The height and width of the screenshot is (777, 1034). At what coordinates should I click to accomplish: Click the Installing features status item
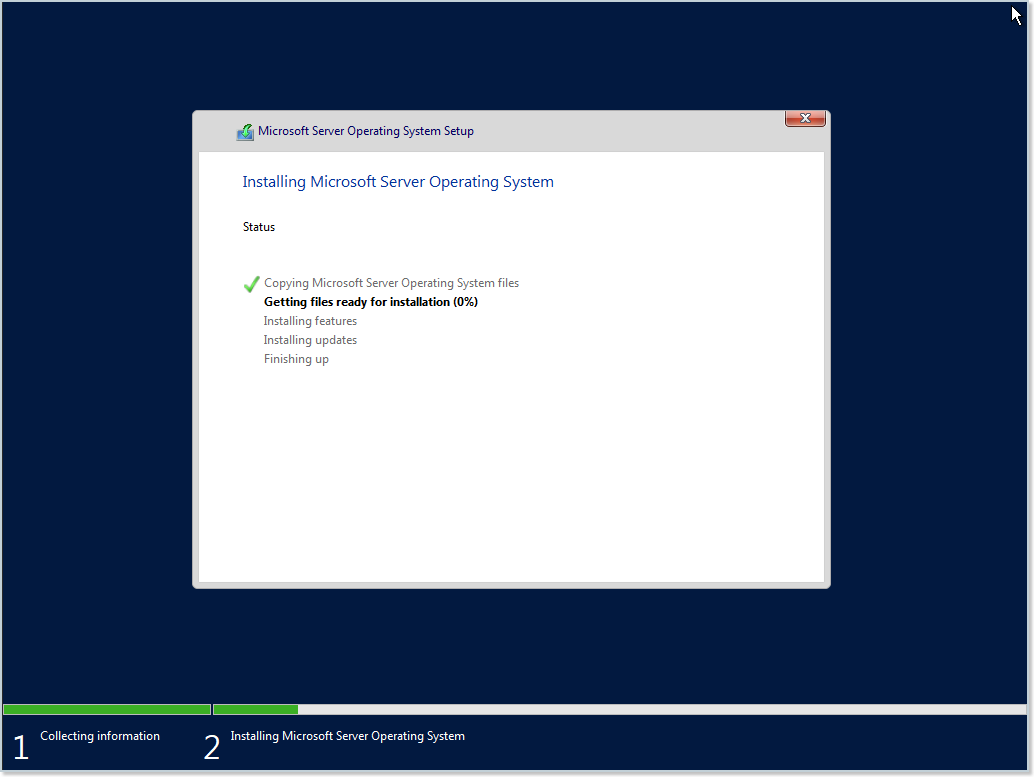310,320
